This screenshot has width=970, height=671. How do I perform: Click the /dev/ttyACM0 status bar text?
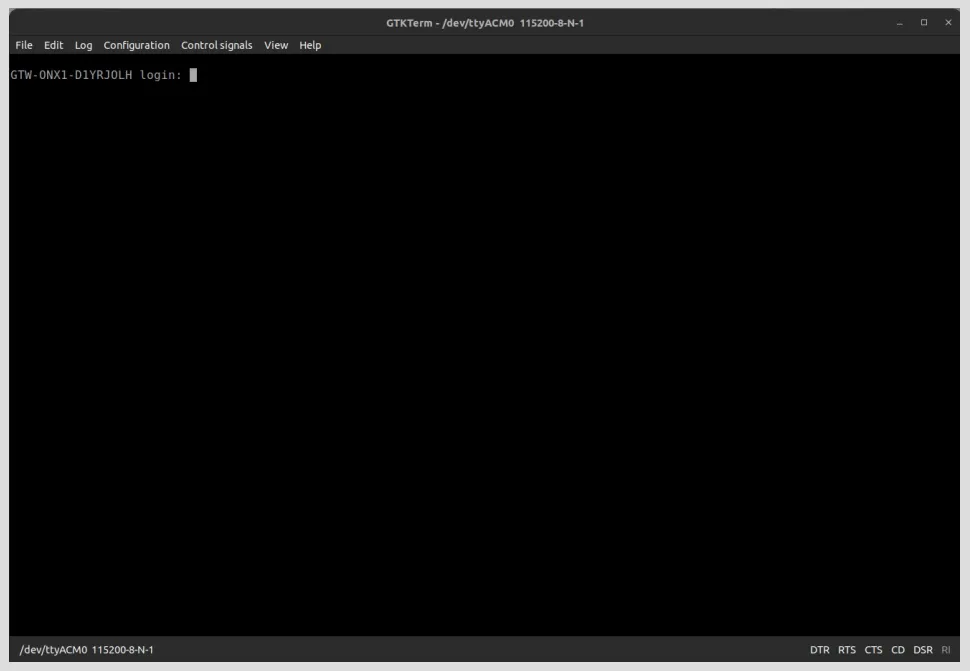pyautogui.click(x=87, y=650)
